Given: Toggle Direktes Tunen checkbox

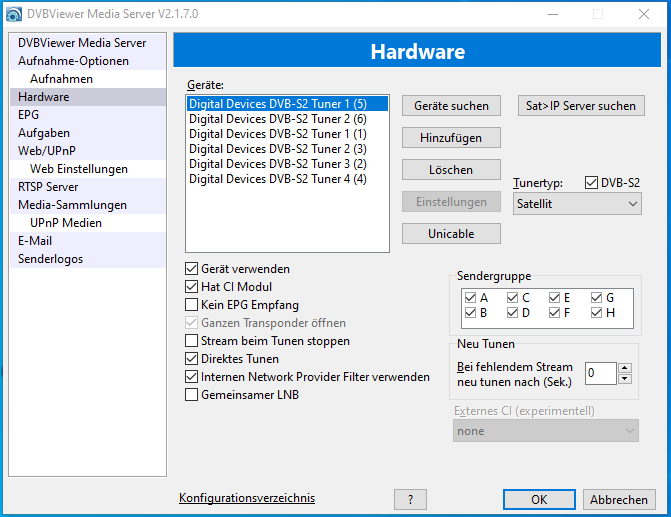Looking at the screenshot, I should tap(191, 359).
